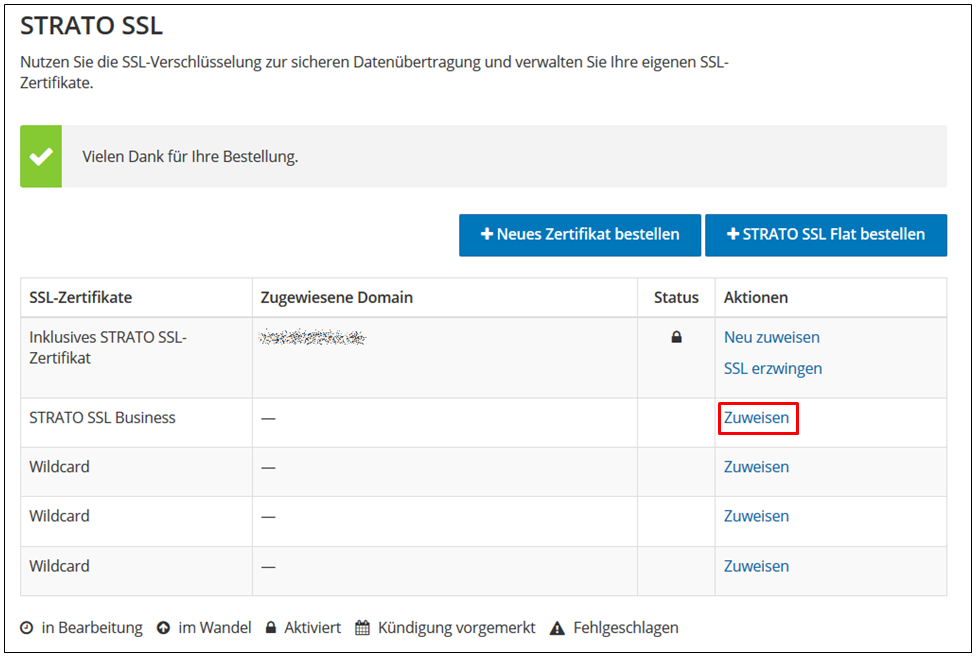Click the warning triangle 'Fehlgeschlagen' icon
Image resolution: width=977 pixels, height=661 pixels.
556,628
